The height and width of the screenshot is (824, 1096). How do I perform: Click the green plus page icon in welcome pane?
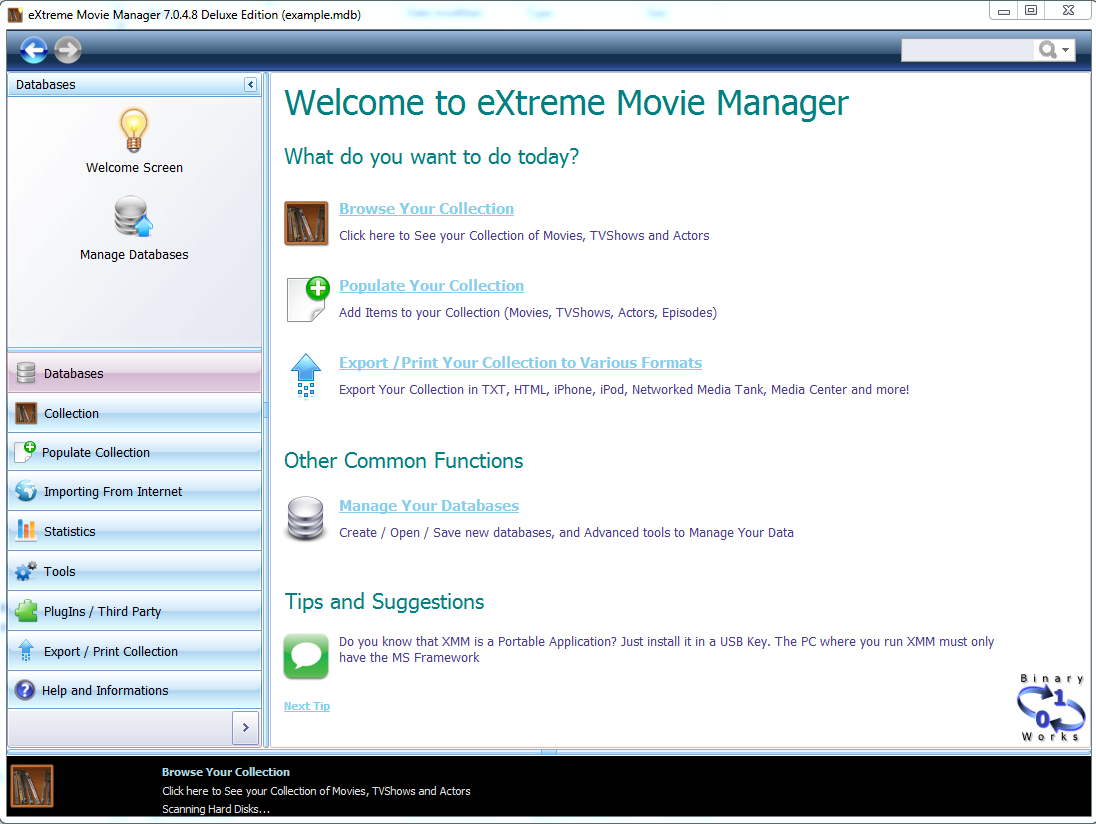click(x=308, y=299)
